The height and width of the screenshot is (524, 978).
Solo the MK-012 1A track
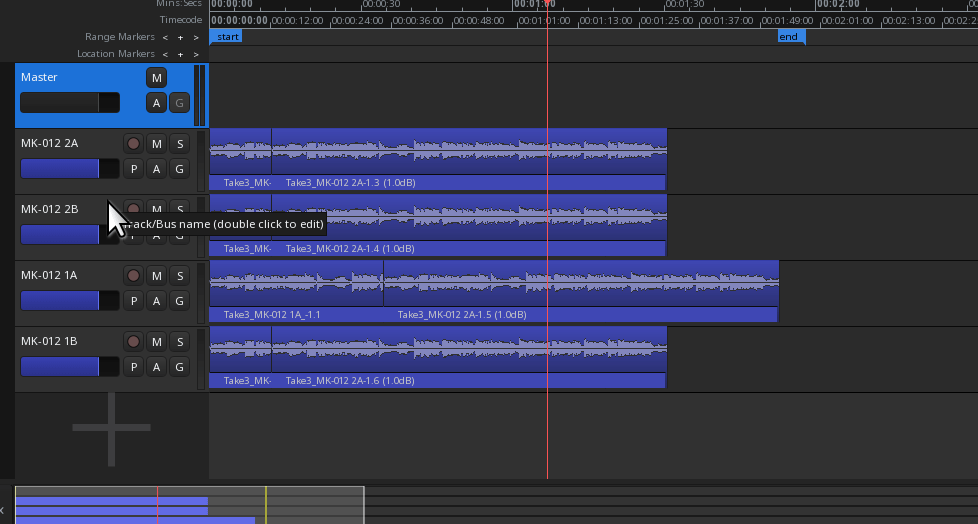[179, 276]
